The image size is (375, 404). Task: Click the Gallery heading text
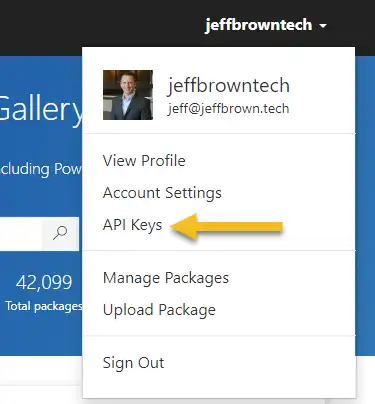(x=41, y=109)
